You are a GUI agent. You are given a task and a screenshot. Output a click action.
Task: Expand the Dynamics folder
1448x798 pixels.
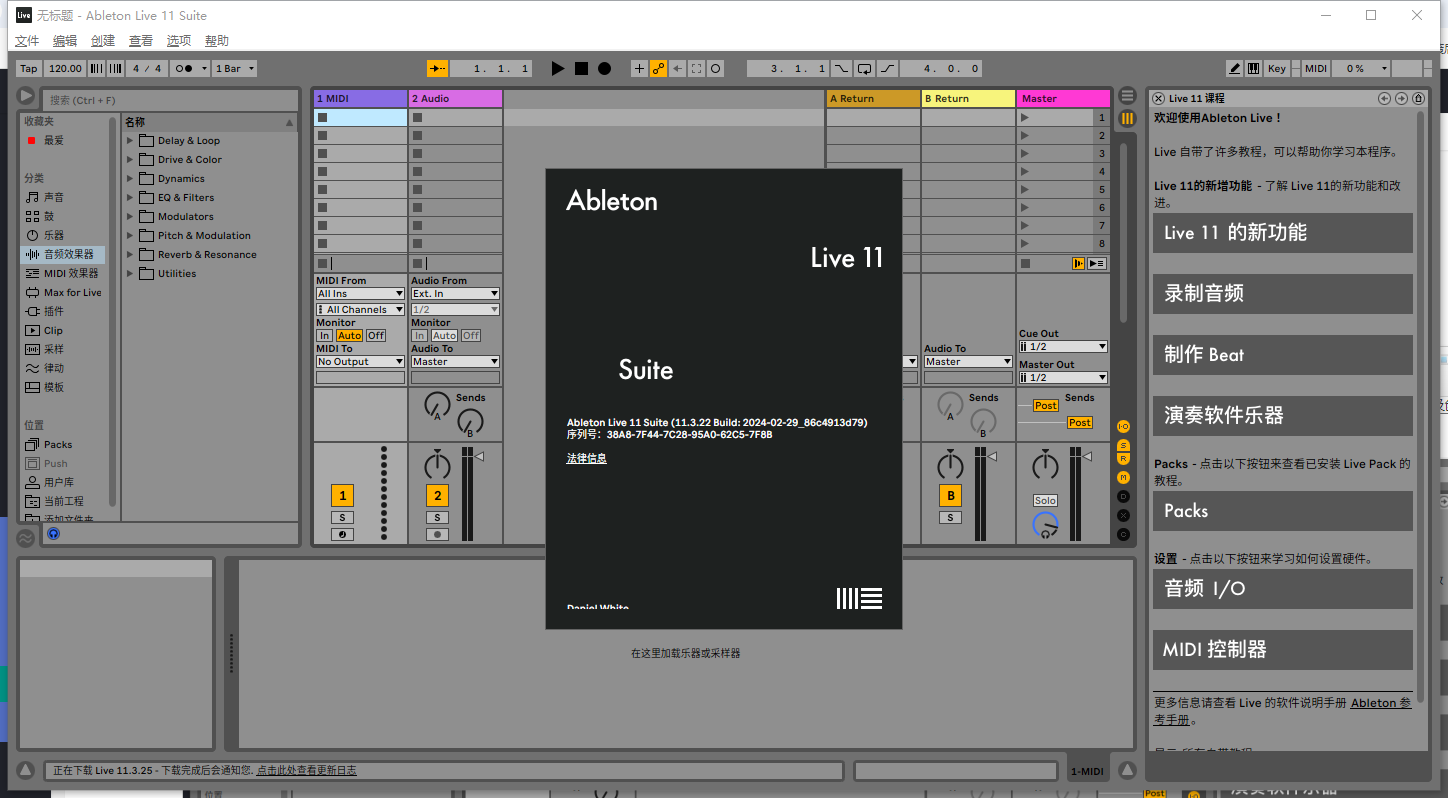pos(130,179)
